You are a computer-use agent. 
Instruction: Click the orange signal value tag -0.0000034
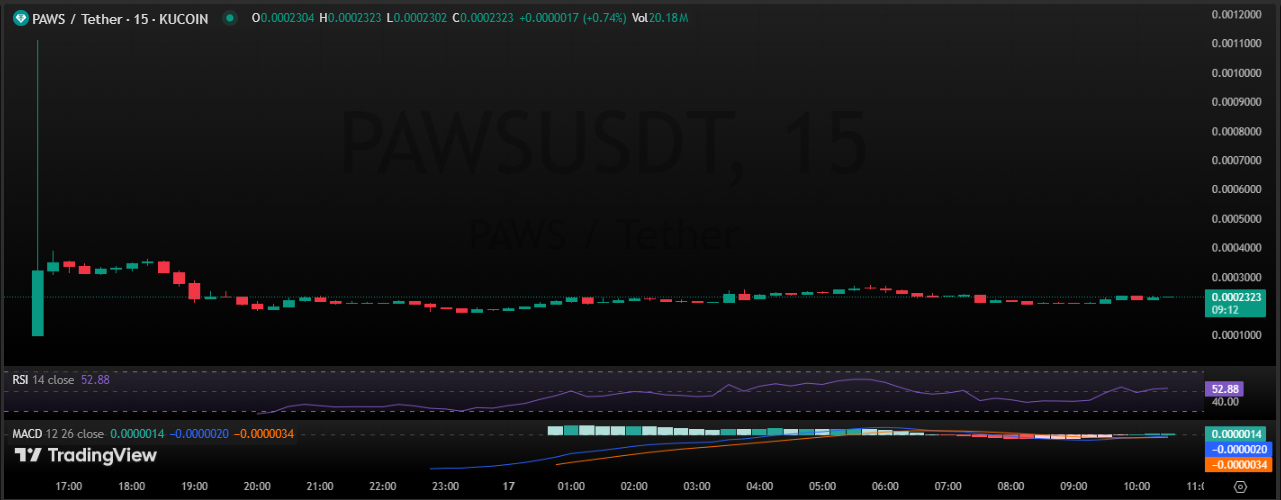click(1239, 464)
